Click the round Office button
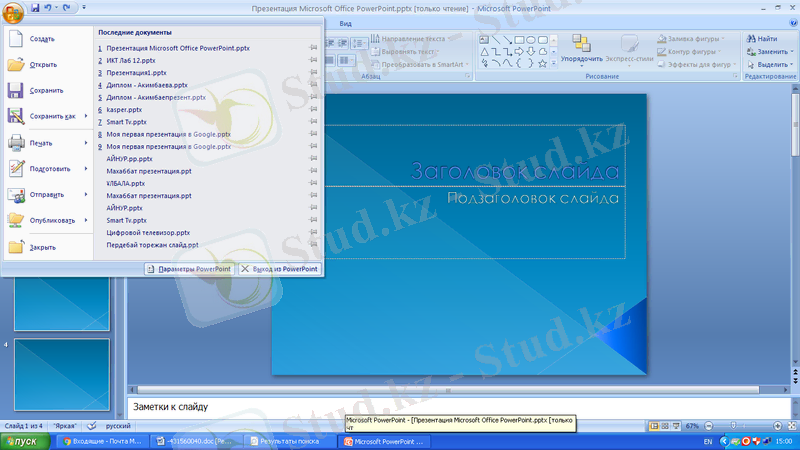 tap(13, 12)
